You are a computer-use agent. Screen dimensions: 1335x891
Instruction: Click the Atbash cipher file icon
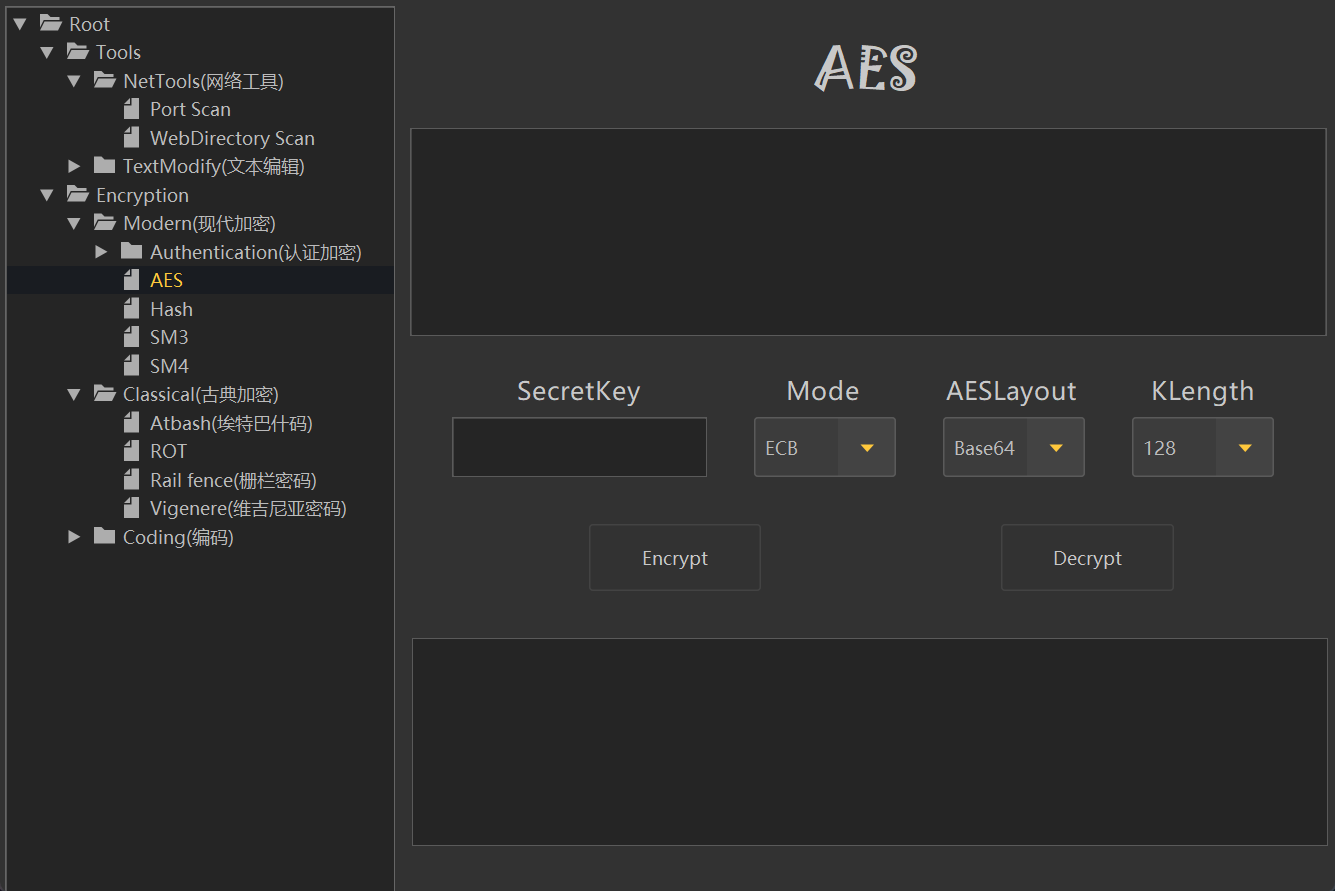[x=131, y=423]
